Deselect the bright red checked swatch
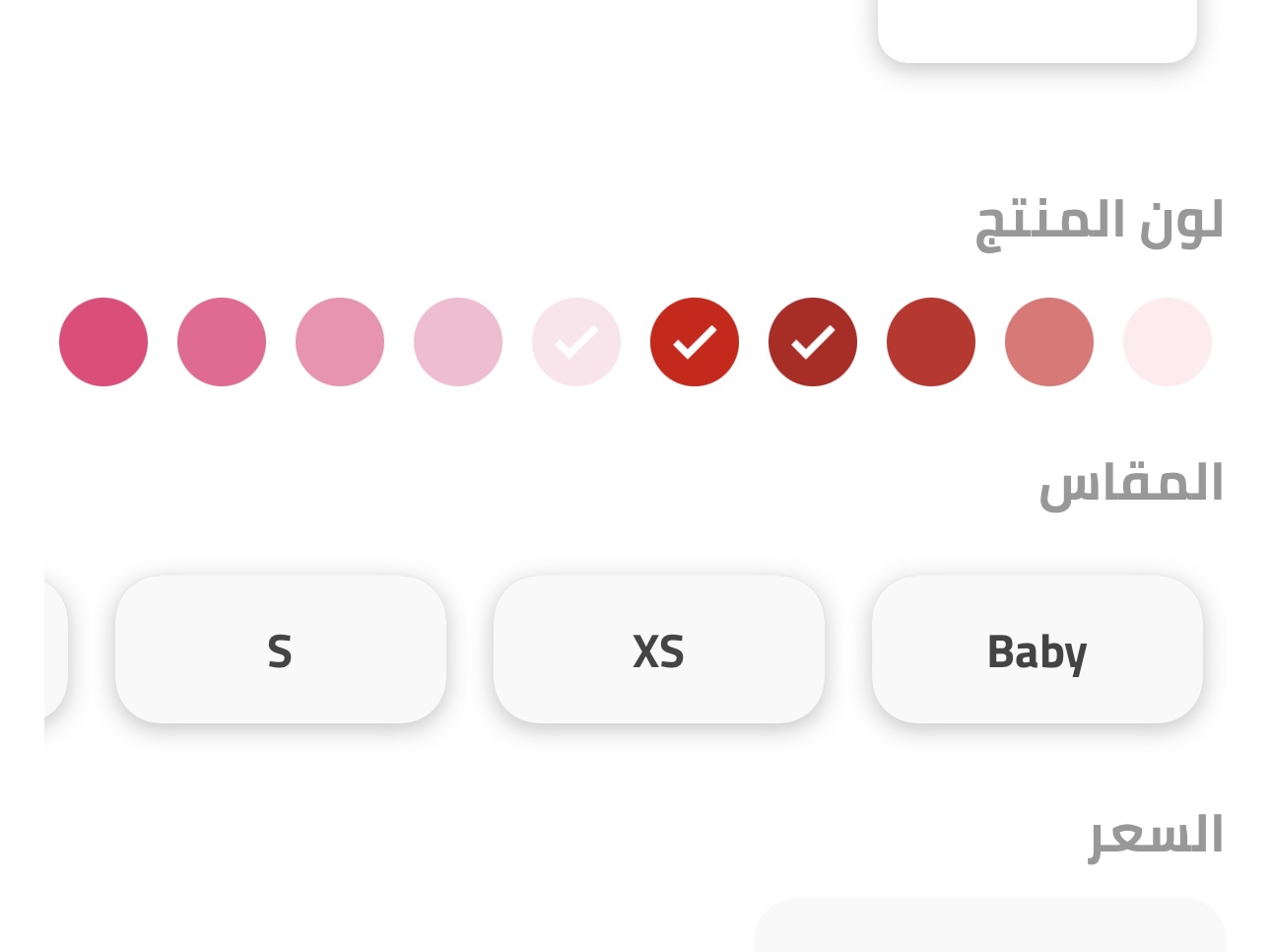1271x952 pixels. [695, 342]
